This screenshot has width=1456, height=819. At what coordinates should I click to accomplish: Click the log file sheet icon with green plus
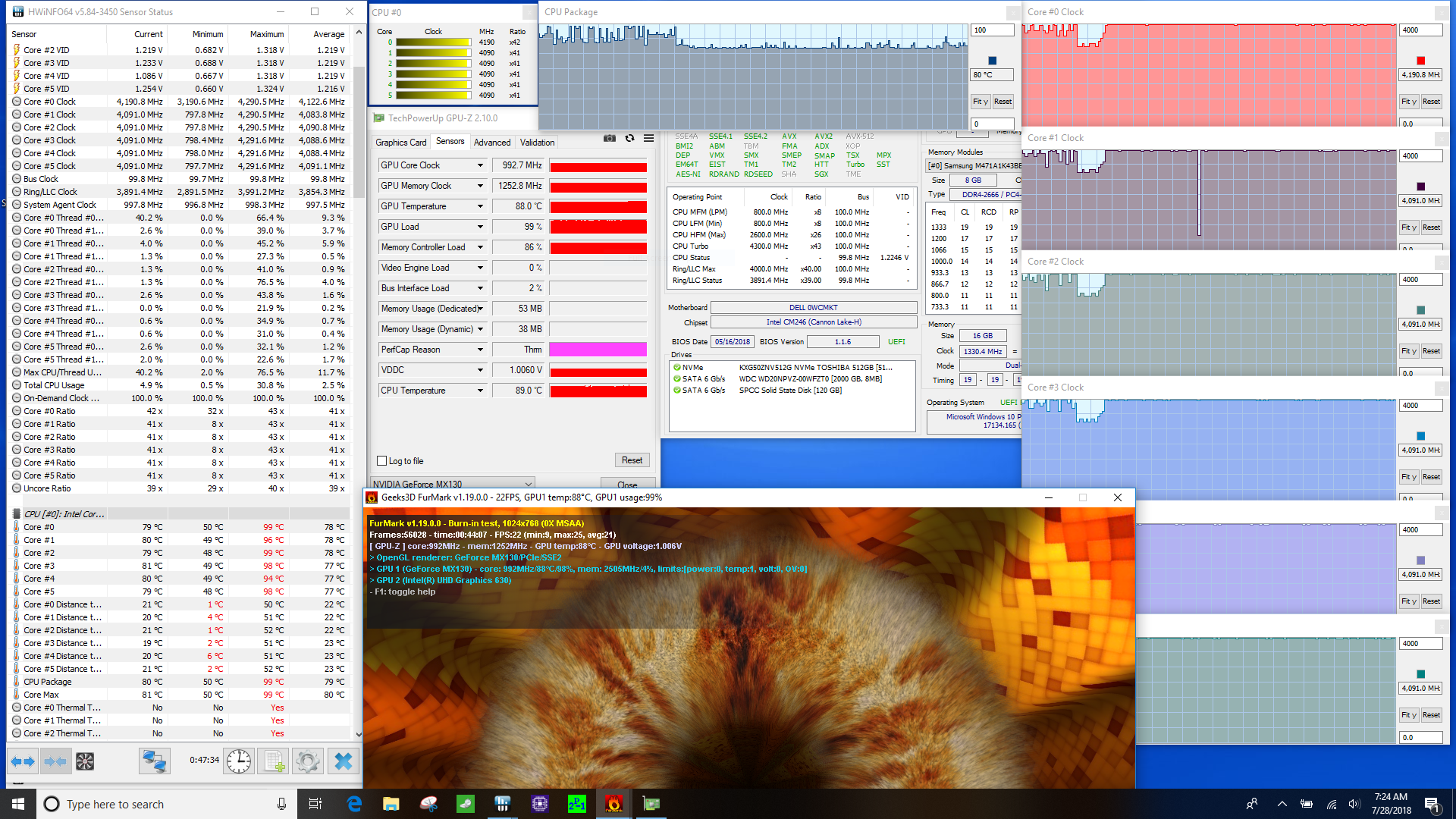[x=274, y=761]
